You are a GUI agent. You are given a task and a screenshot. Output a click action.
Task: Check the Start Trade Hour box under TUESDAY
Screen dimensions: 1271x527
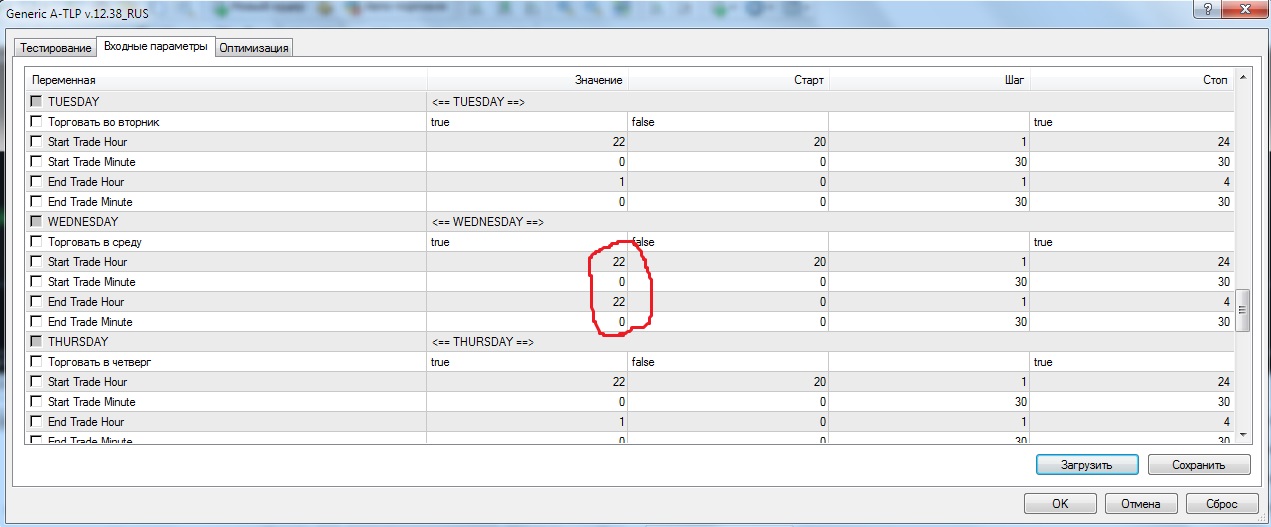pyautogui.click(x=37, y=142)
